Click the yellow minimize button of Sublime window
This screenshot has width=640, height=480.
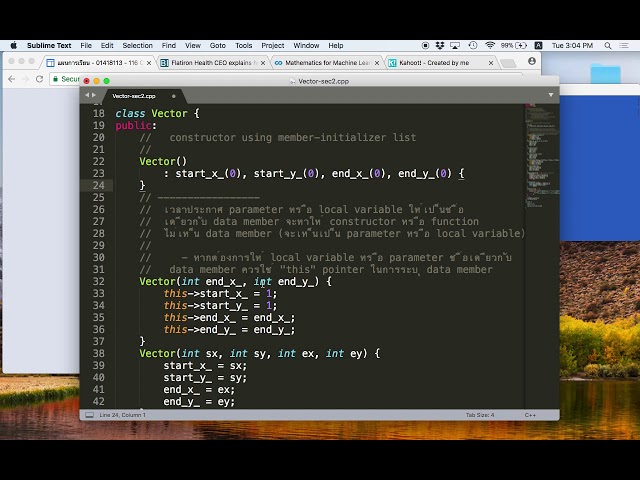click(96, 81)
